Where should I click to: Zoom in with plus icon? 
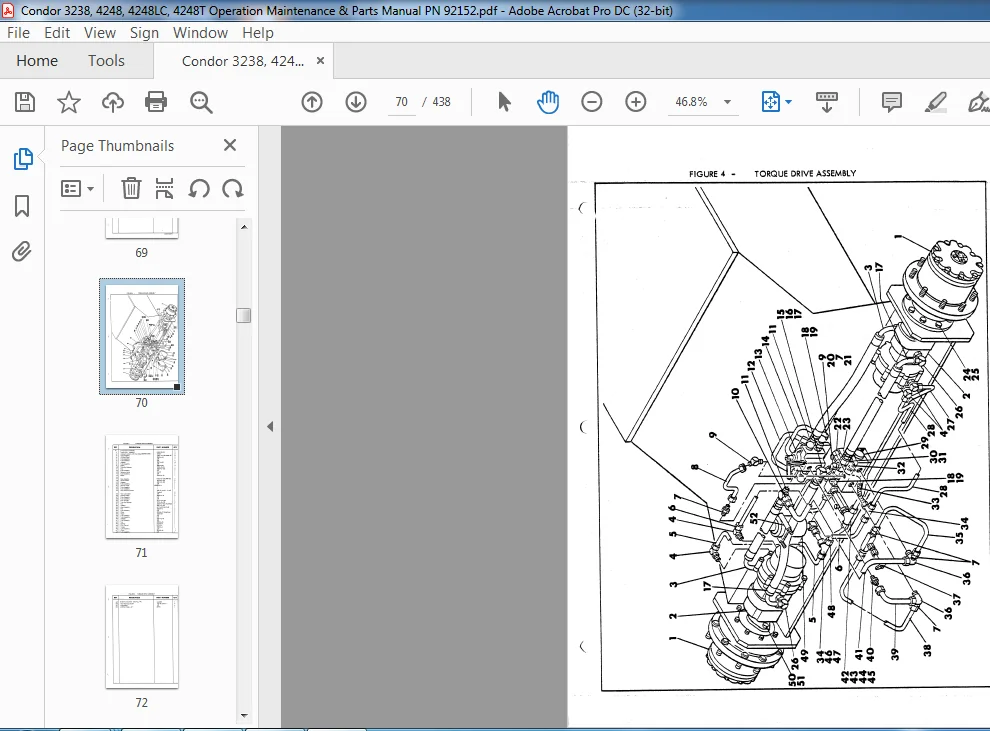tap(636, 102)
